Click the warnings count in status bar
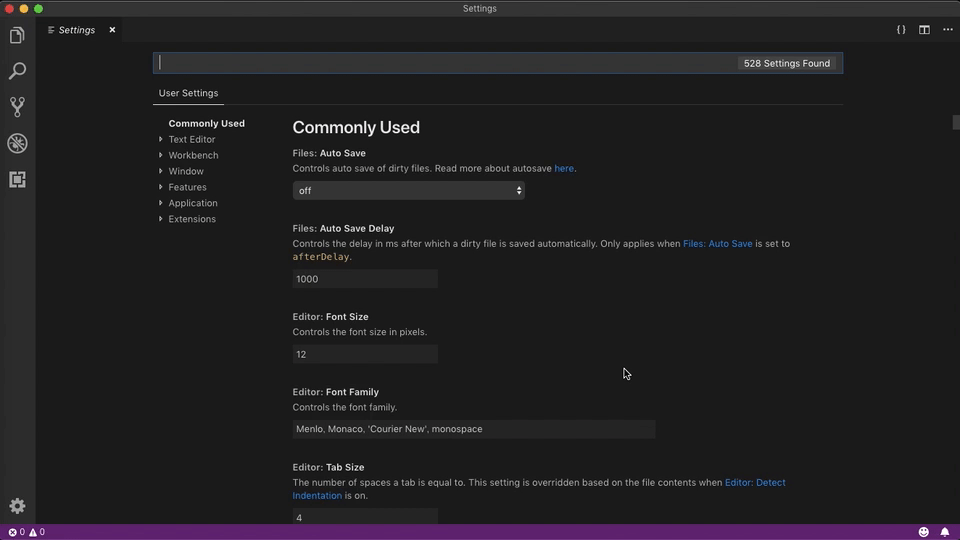The width and height of the screenshot is (960, 540). click(37, 532)
